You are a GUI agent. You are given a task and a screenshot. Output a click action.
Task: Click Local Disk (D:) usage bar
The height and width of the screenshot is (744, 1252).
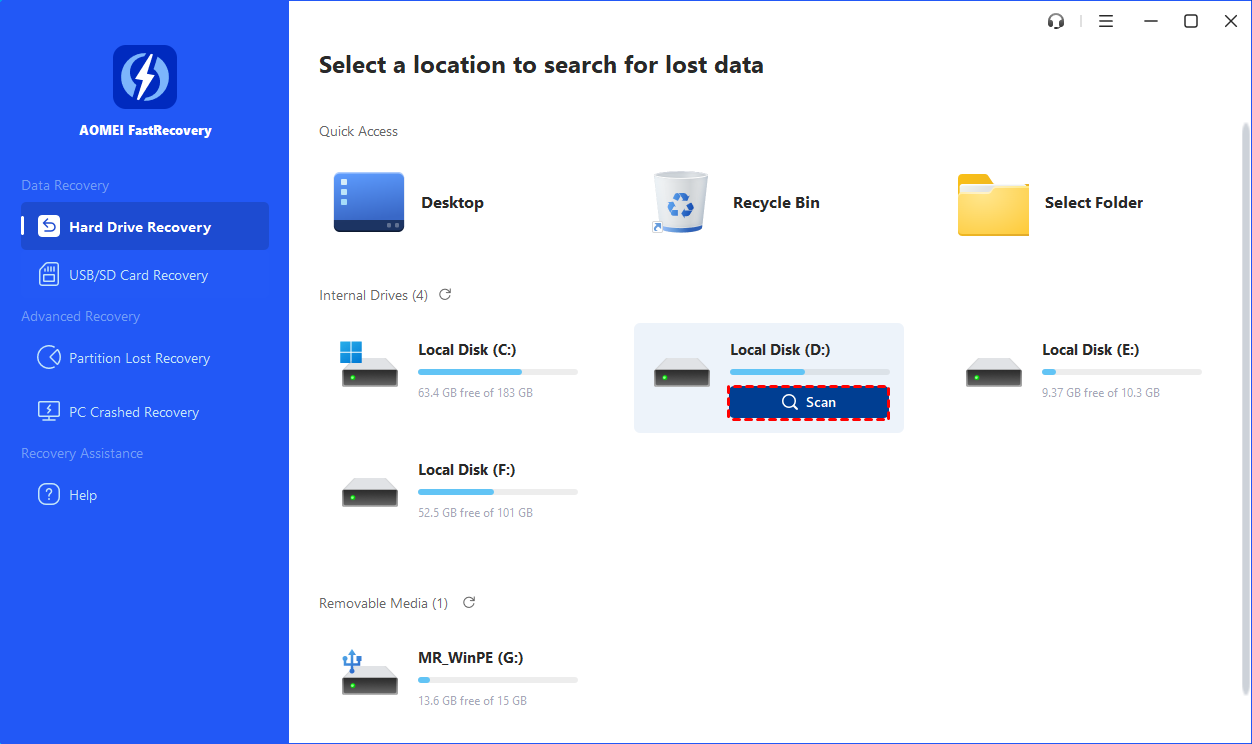[809, 372]
